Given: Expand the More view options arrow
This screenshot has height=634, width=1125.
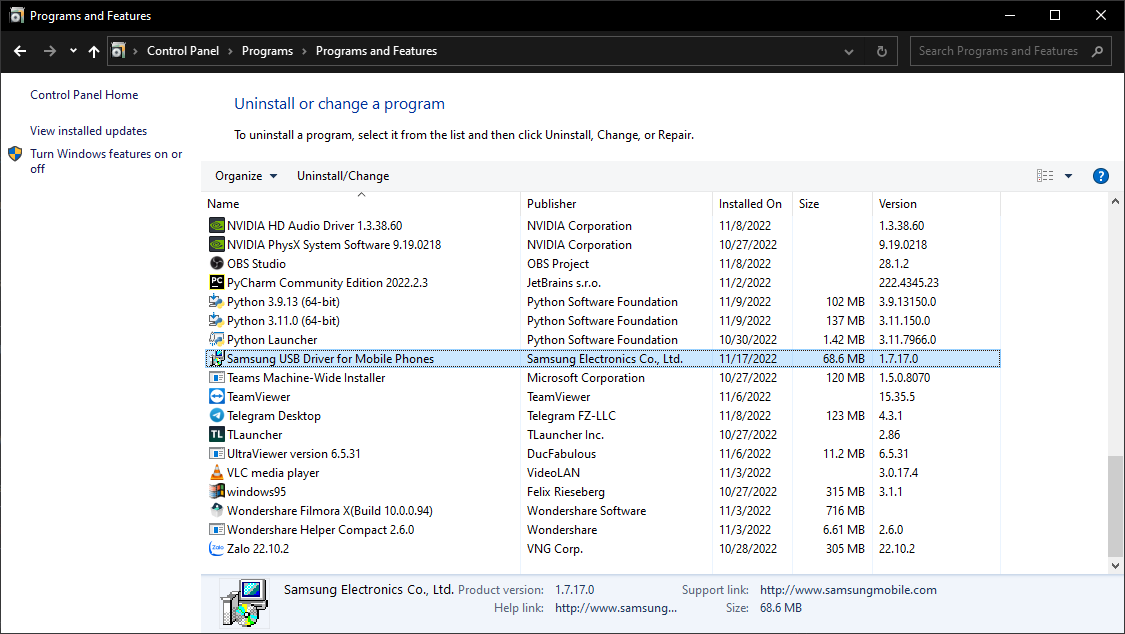Looking at the screenshot, I should pos(1068,176).
